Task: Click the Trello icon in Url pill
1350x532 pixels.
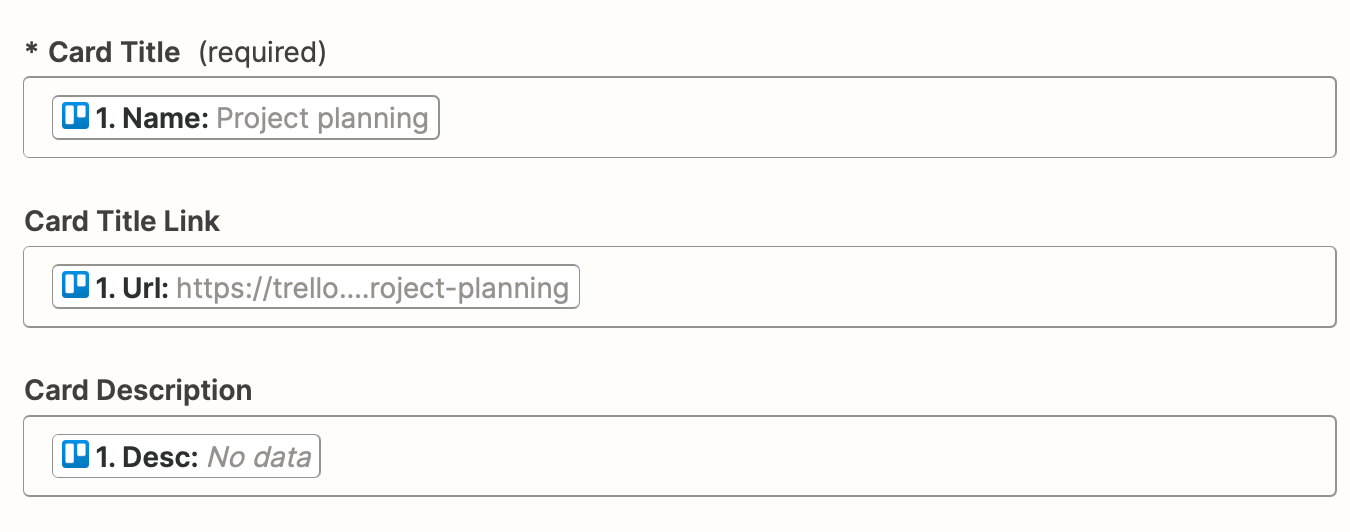Action: 76,287
